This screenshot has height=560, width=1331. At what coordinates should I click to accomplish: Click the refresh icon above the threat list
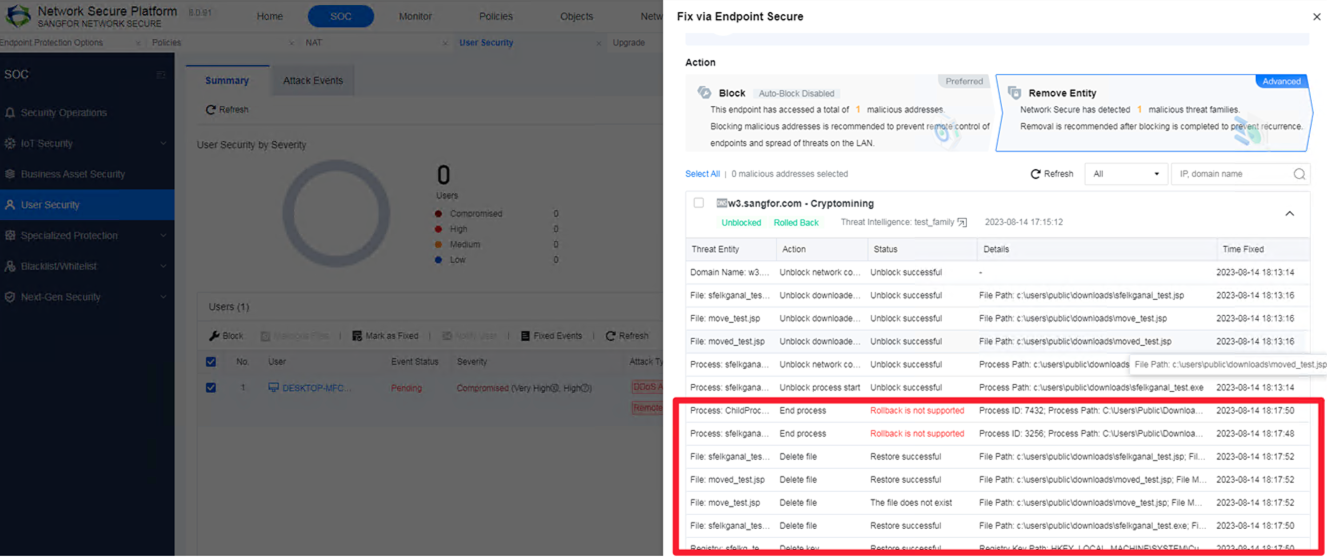point(1035,174)
